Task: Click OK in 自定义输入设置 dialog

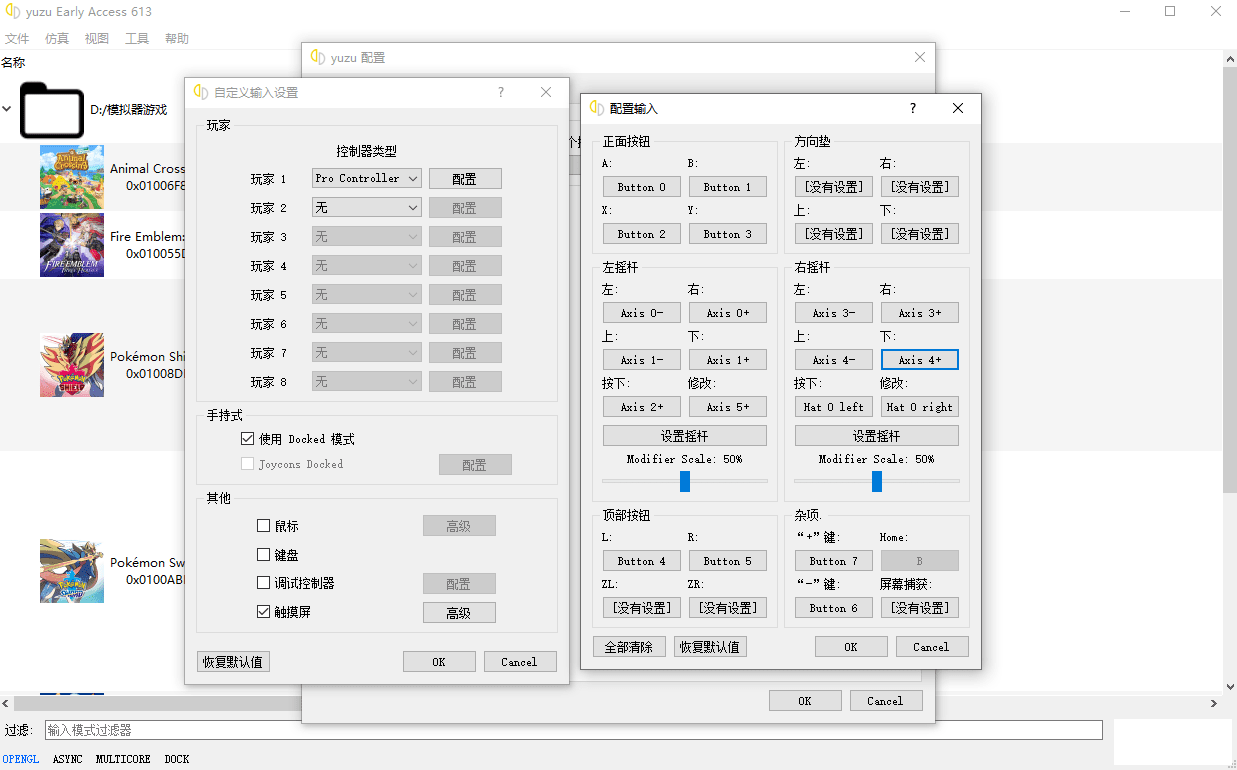Action: coord(439,662)
